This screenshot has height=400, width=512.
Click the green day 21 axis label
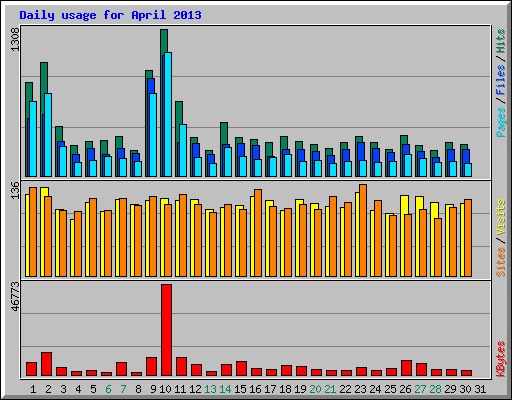(x=330, y=389)
